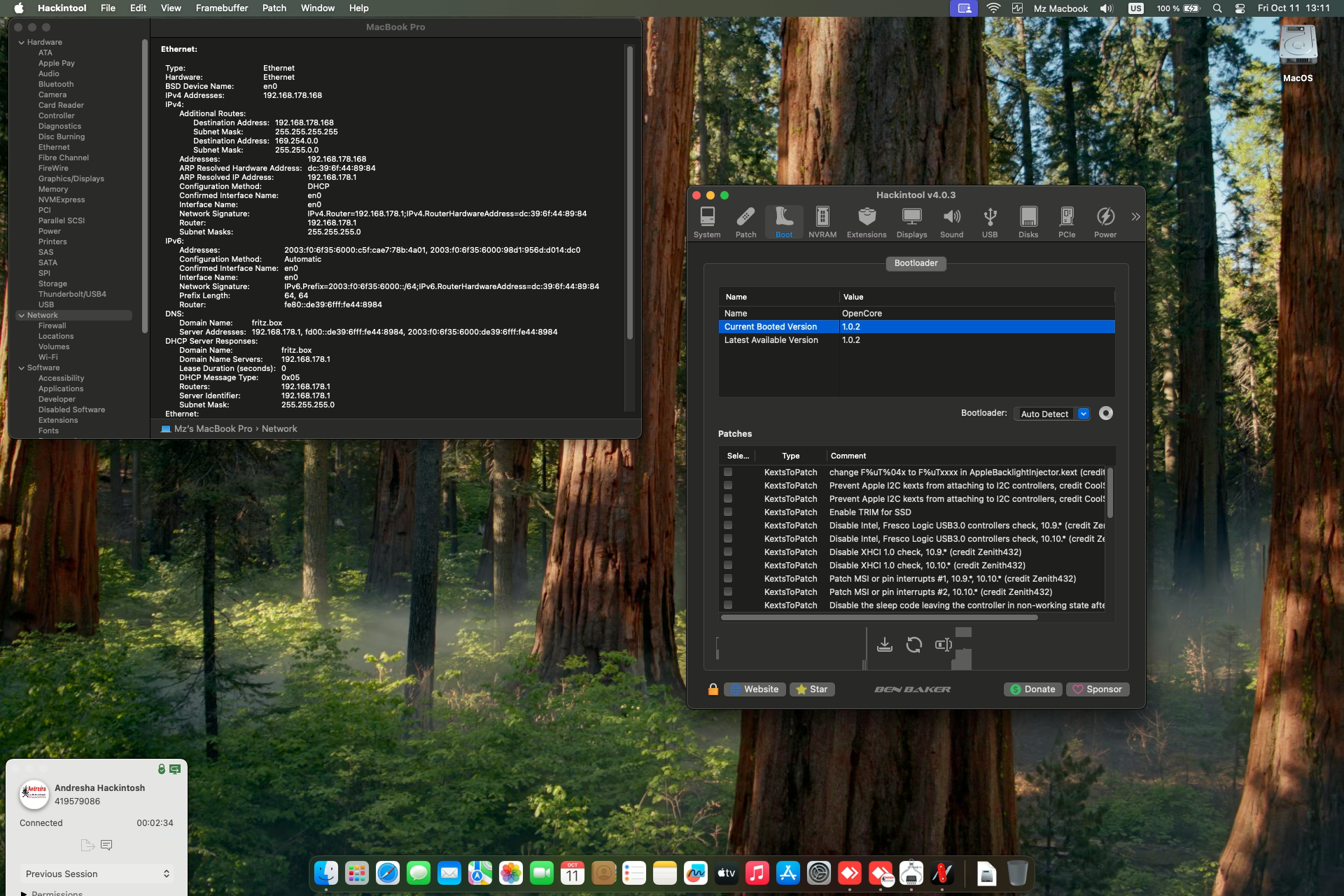Open Control Center in the menu bar
This screenshot has height=896, width=1344.
pos(1240,8)
